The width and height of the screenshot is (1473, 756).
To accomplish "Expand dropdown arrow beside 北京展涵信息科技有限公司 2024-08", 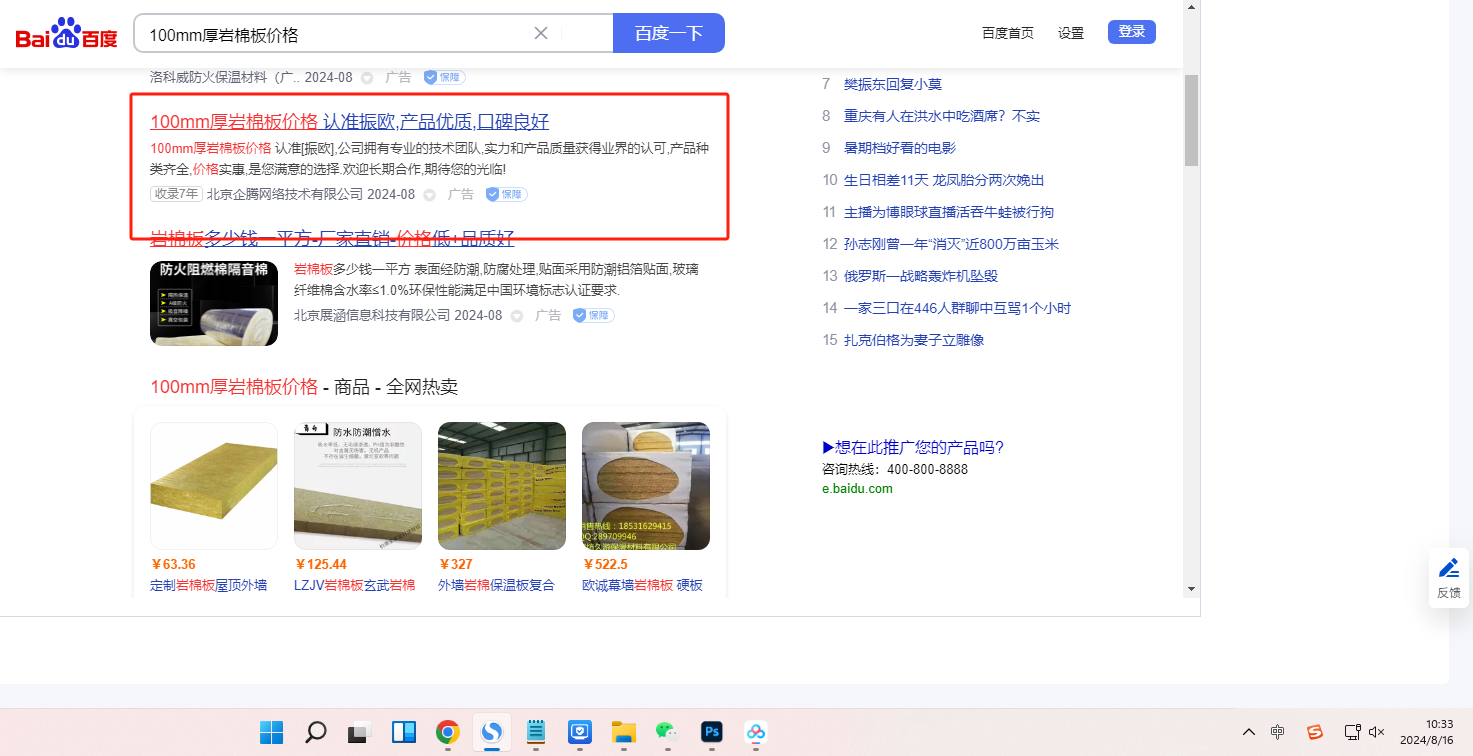I will pos(517,316).
